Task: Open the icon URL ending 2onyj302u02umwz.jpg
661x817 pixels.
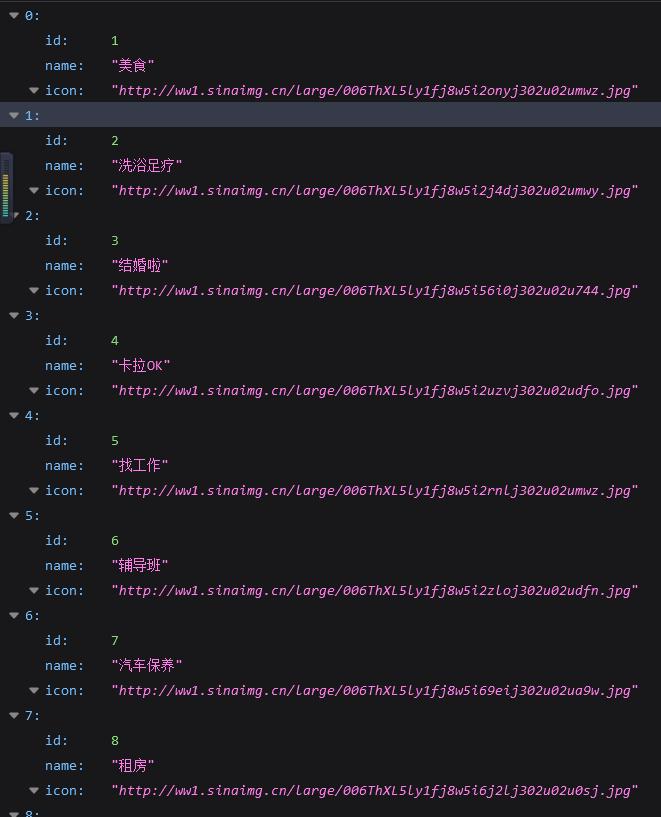Action: pos(374,91)
